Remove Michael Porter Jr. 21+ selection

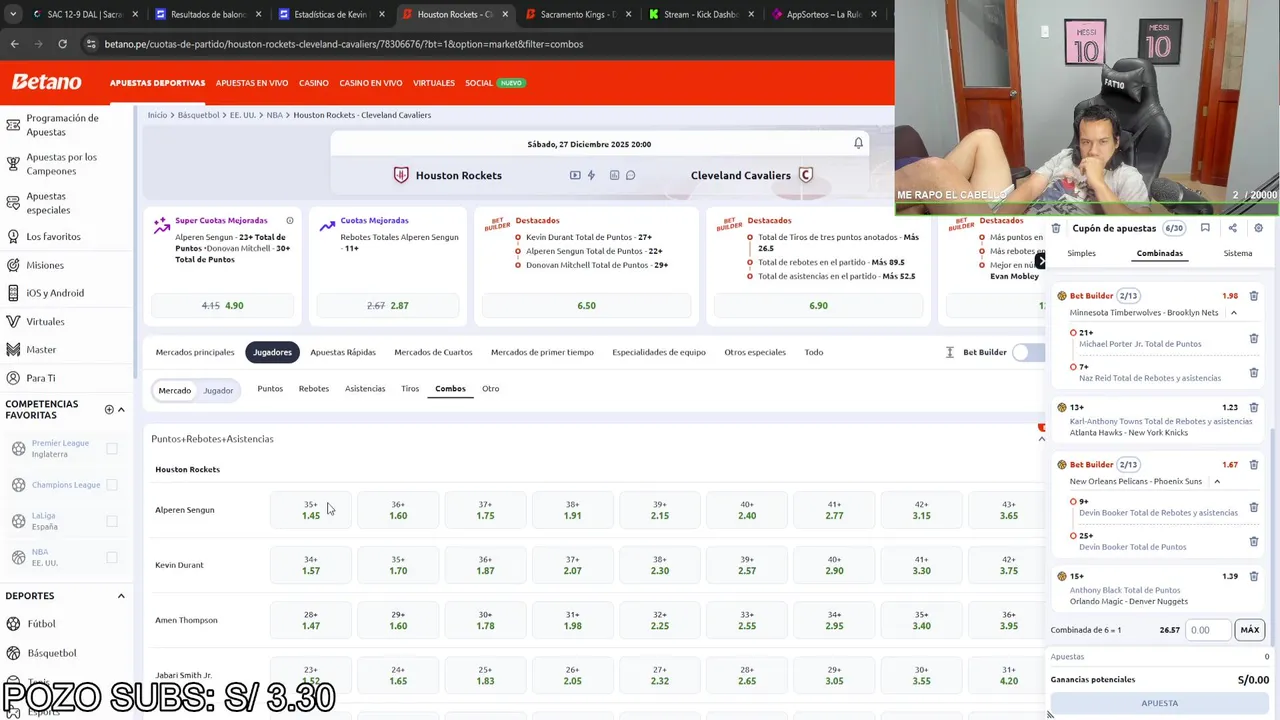1253,338
